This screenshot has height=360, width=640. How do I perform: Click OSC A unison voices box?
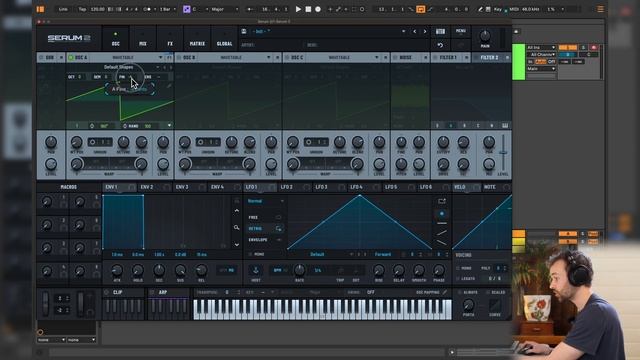click(x=100, y=142)
